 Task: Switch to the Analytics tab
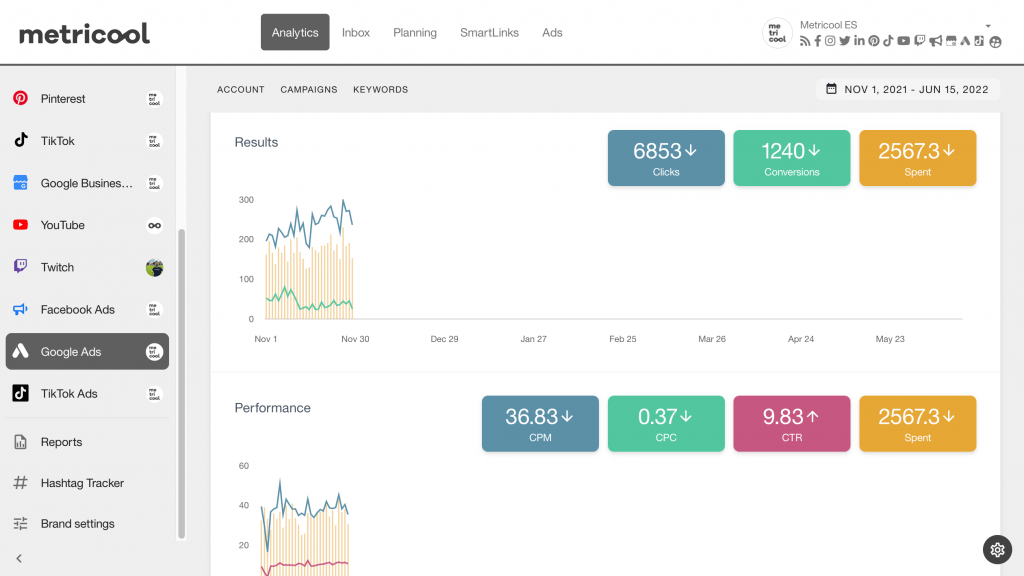point(295,32)
